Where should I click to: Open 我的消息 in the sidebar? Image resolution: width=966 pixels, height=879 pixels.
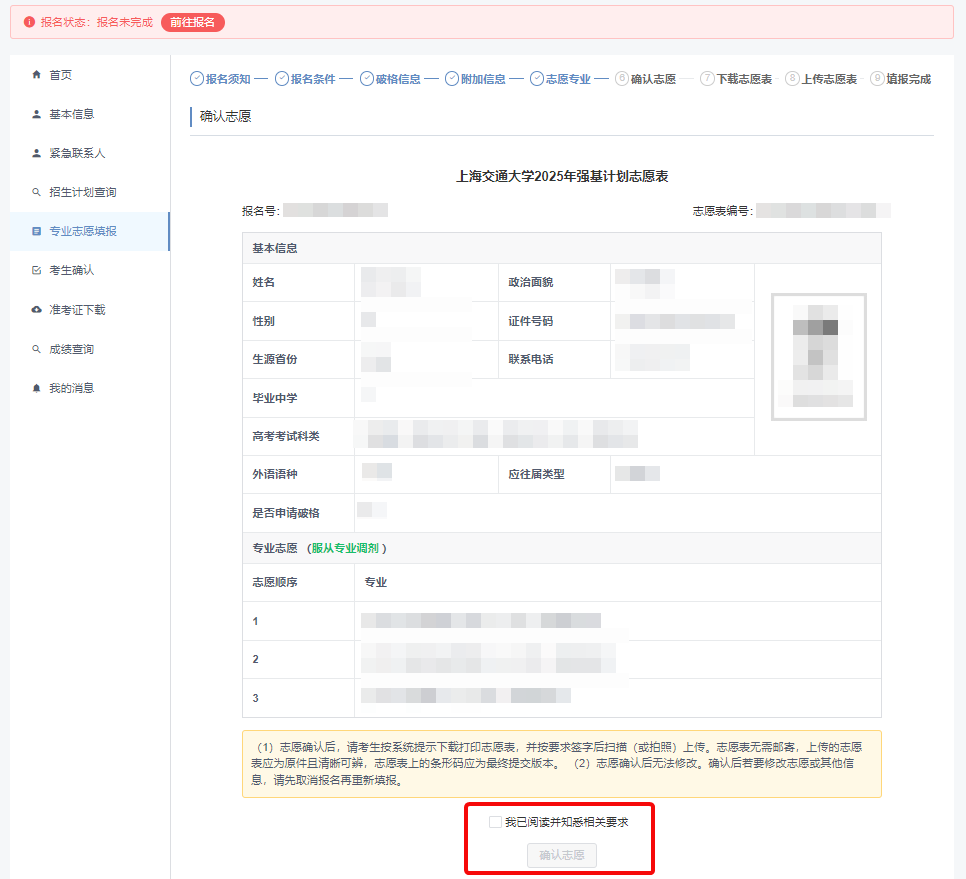point(89,388)
